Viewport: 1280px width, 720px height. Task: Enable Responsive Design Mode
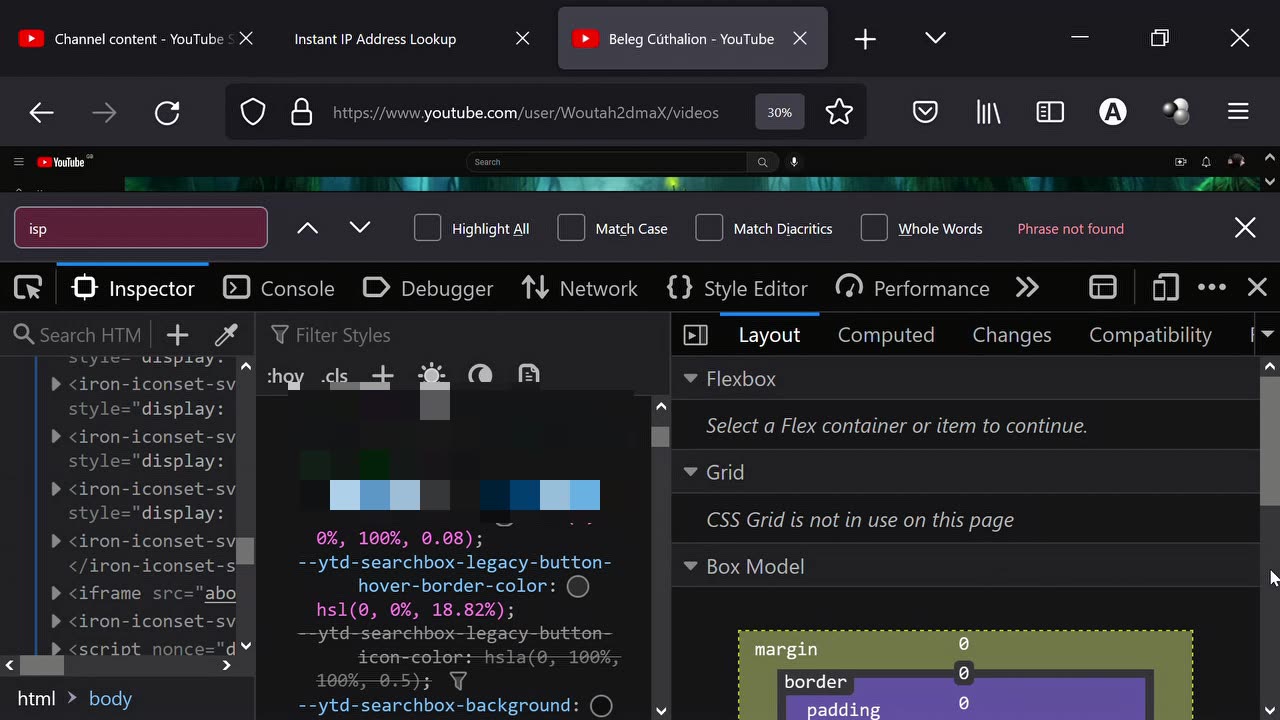click(1165, 288)
